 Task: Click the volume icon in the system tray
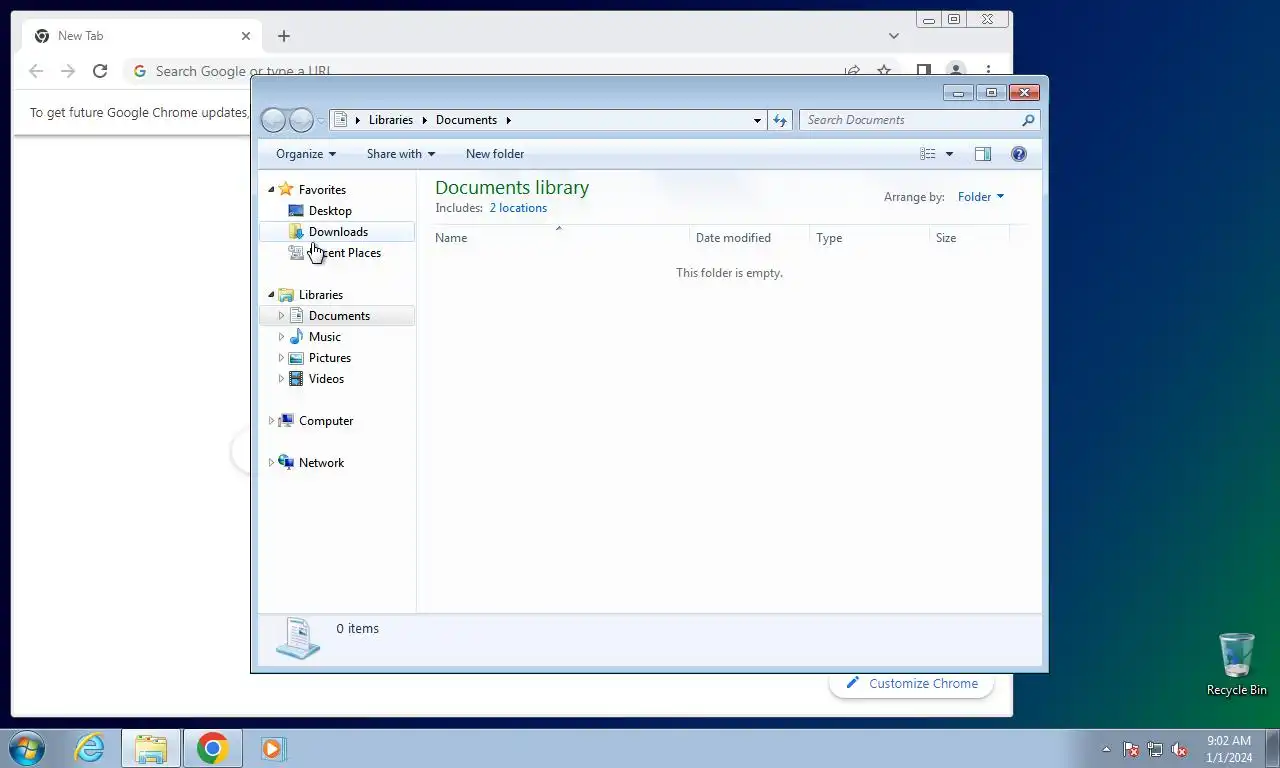point(1179,749)
